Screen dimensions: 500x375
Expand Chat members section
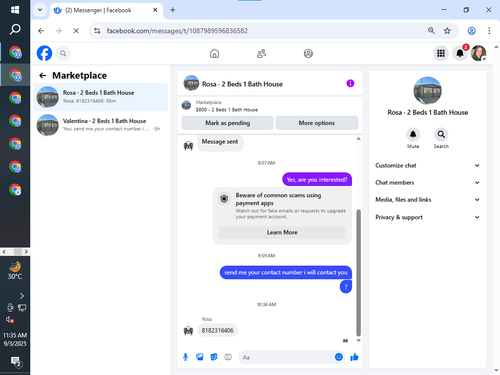[x=428, y=183]
